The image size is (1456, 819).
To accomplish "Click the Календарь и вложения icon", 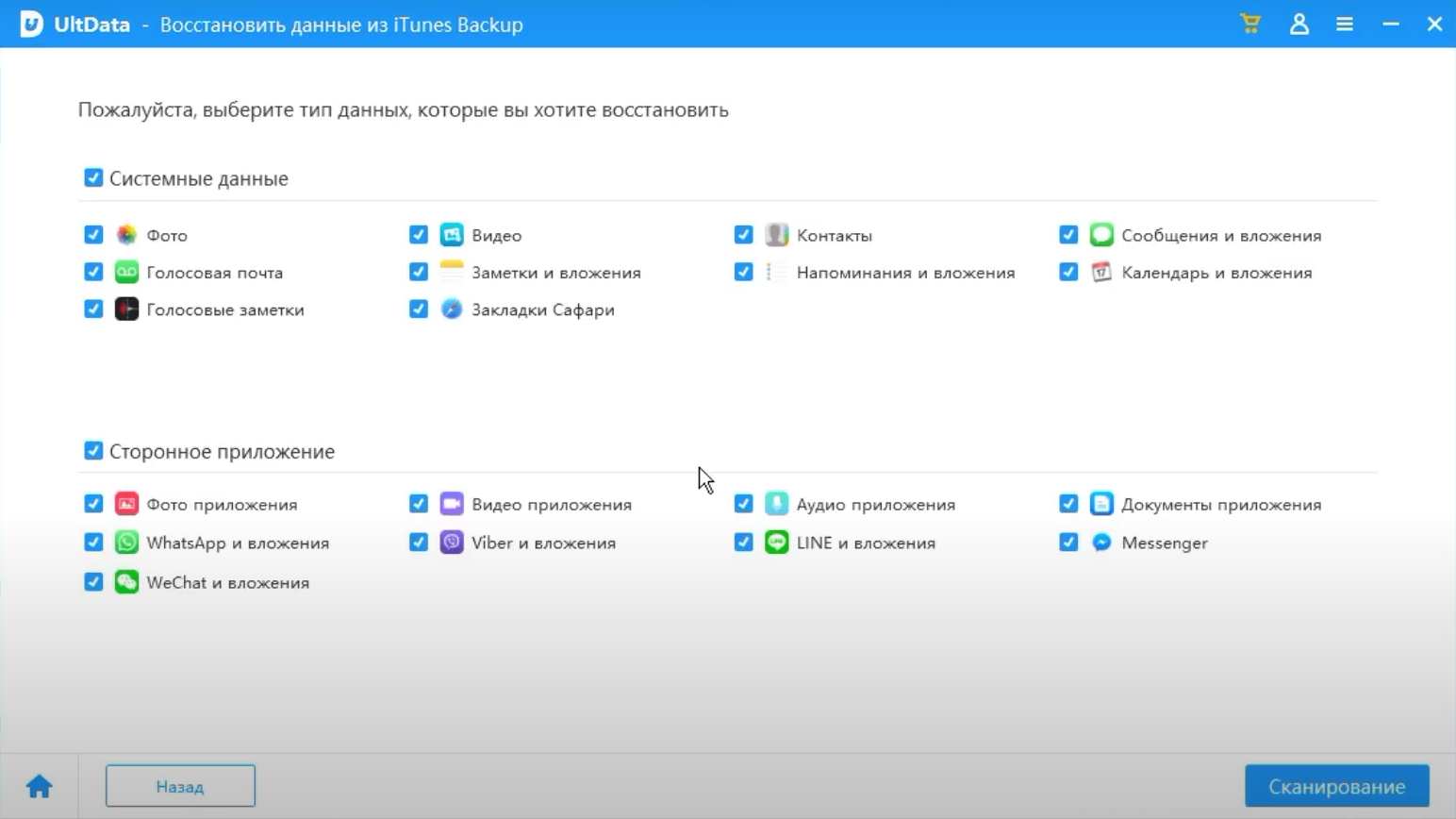I will point(1101,272).
